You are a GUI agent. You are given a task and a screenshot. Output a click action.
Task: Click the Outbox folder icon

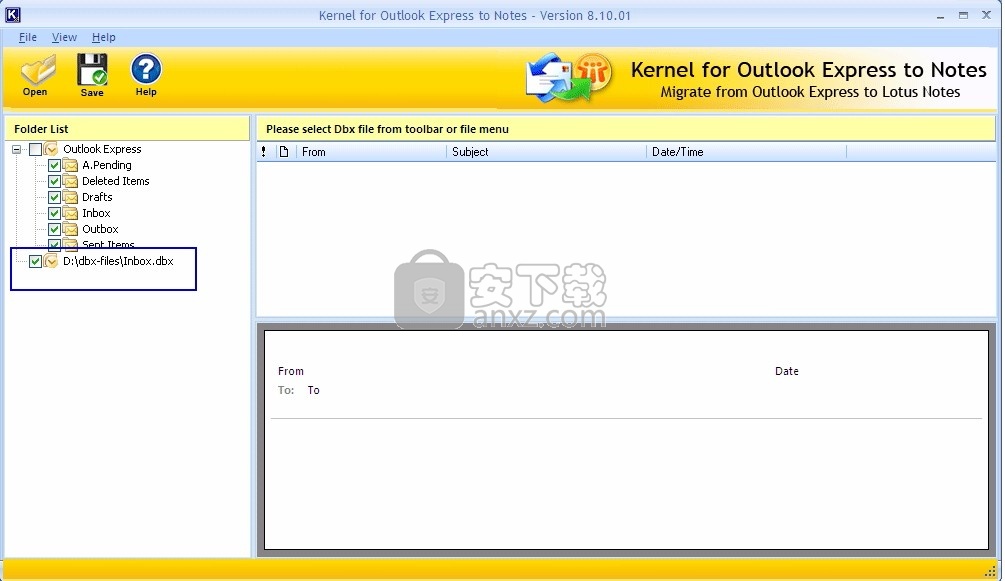[x=71, y=230]
